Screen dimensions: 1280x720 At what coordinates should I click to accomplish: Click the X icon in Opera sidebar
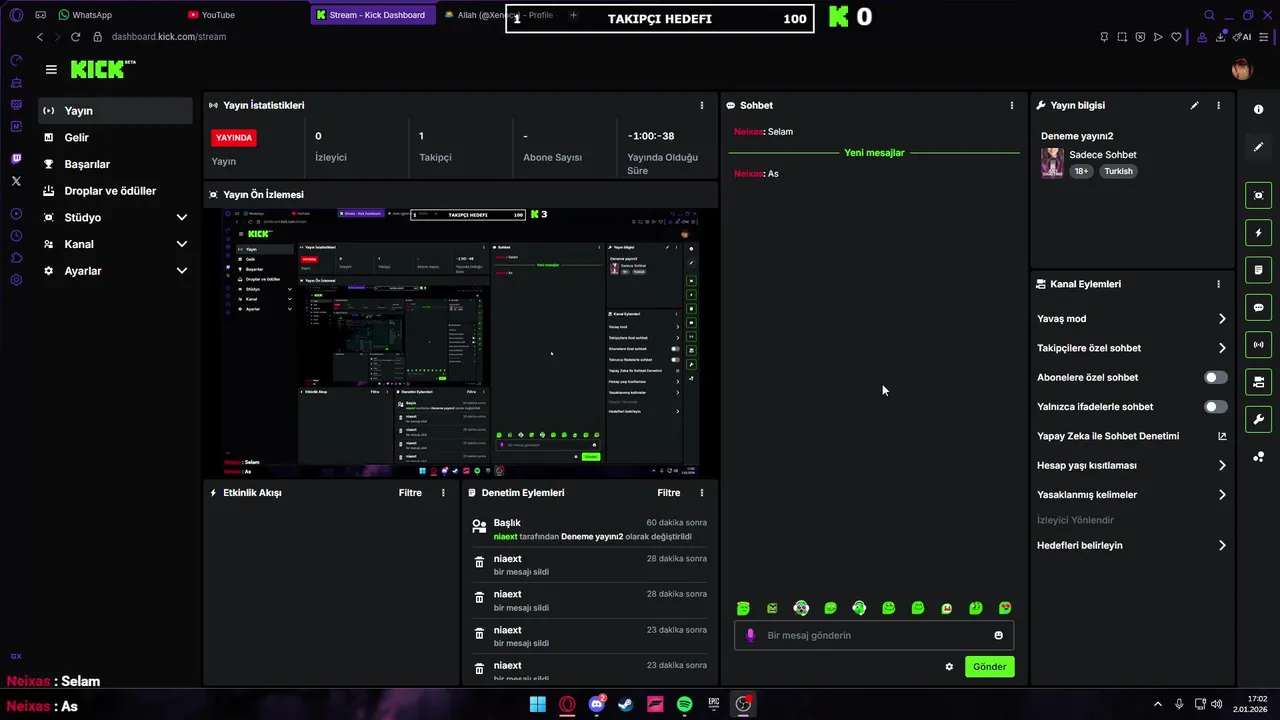(16, 181)
